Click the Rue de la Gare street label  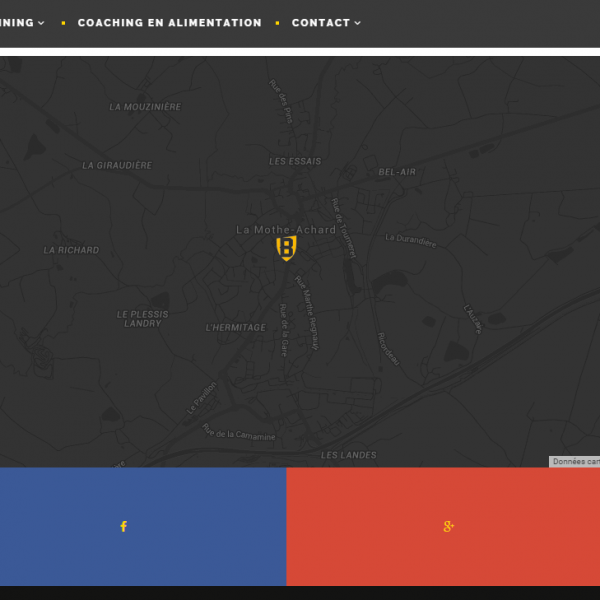point(284,330)
